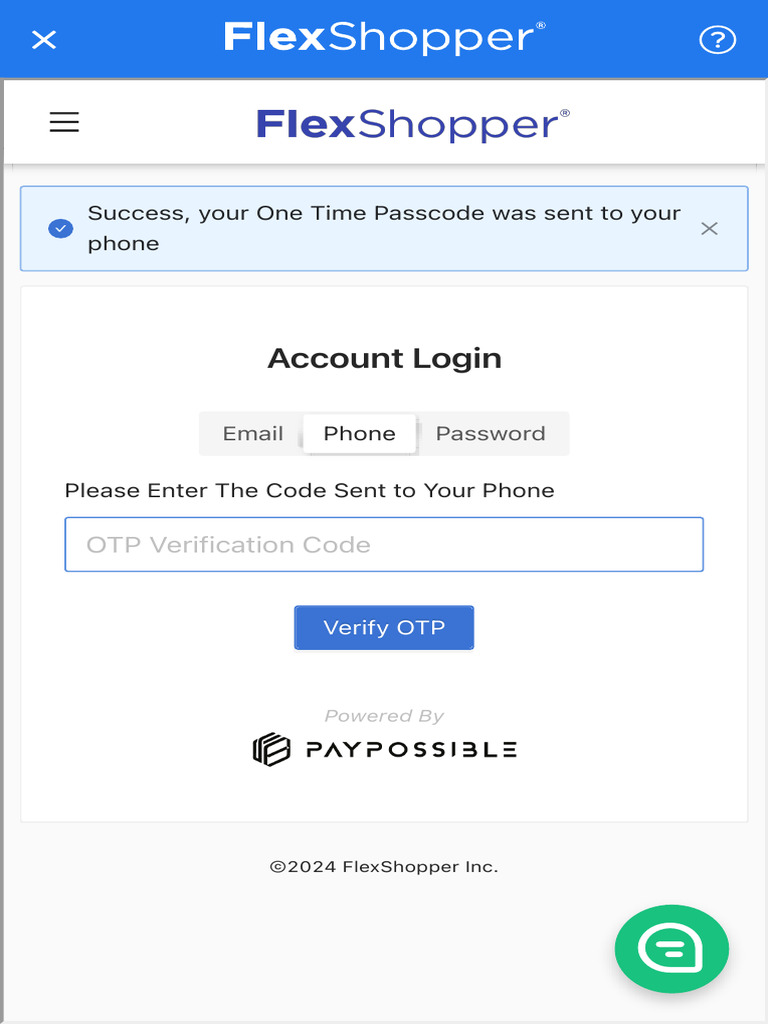Image resolution: width=768 pixels, height=1024 pixels.
Task: Click the 'Please Enter The Code' label
Action: (310, 490)
